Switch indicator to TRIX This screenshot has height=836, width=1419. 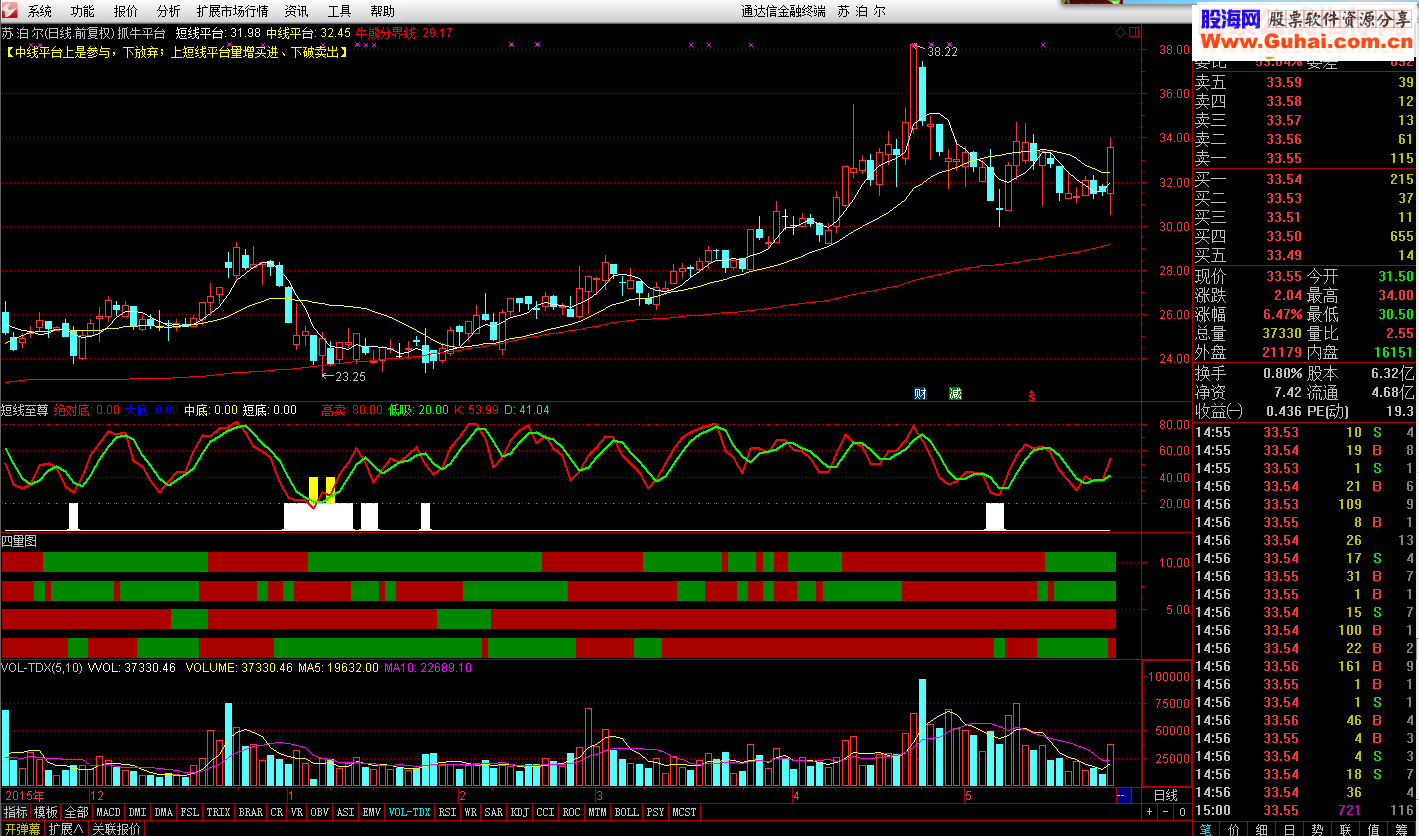218,812
